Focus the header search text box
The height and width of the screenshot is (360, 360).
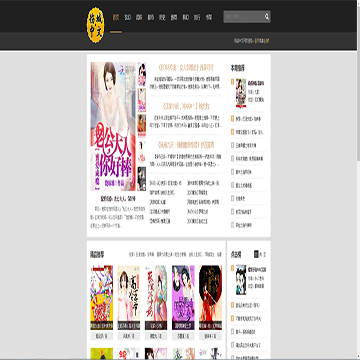(244, 17)
